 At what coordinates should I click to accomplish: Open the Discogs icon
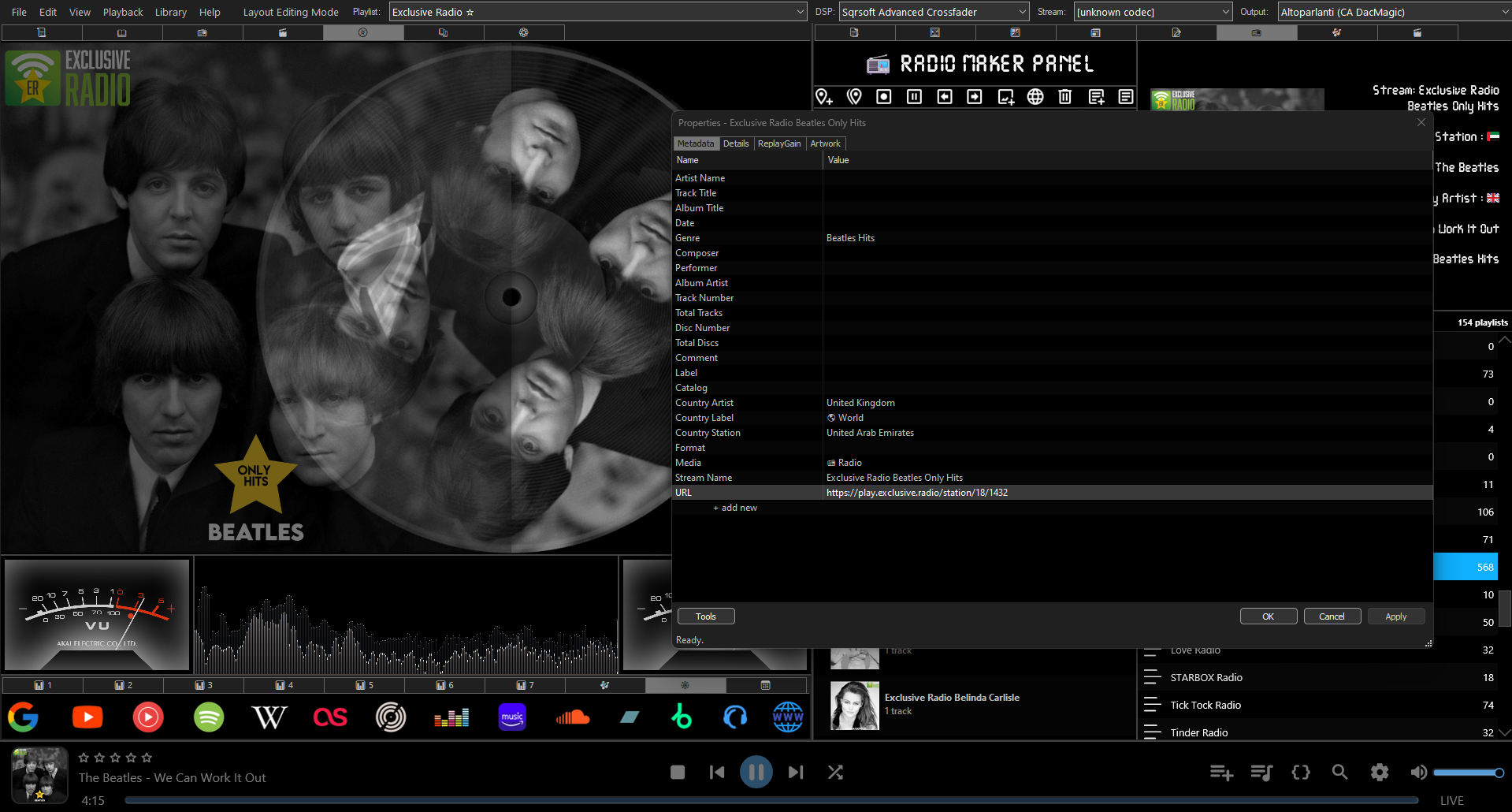click(391, 717)
